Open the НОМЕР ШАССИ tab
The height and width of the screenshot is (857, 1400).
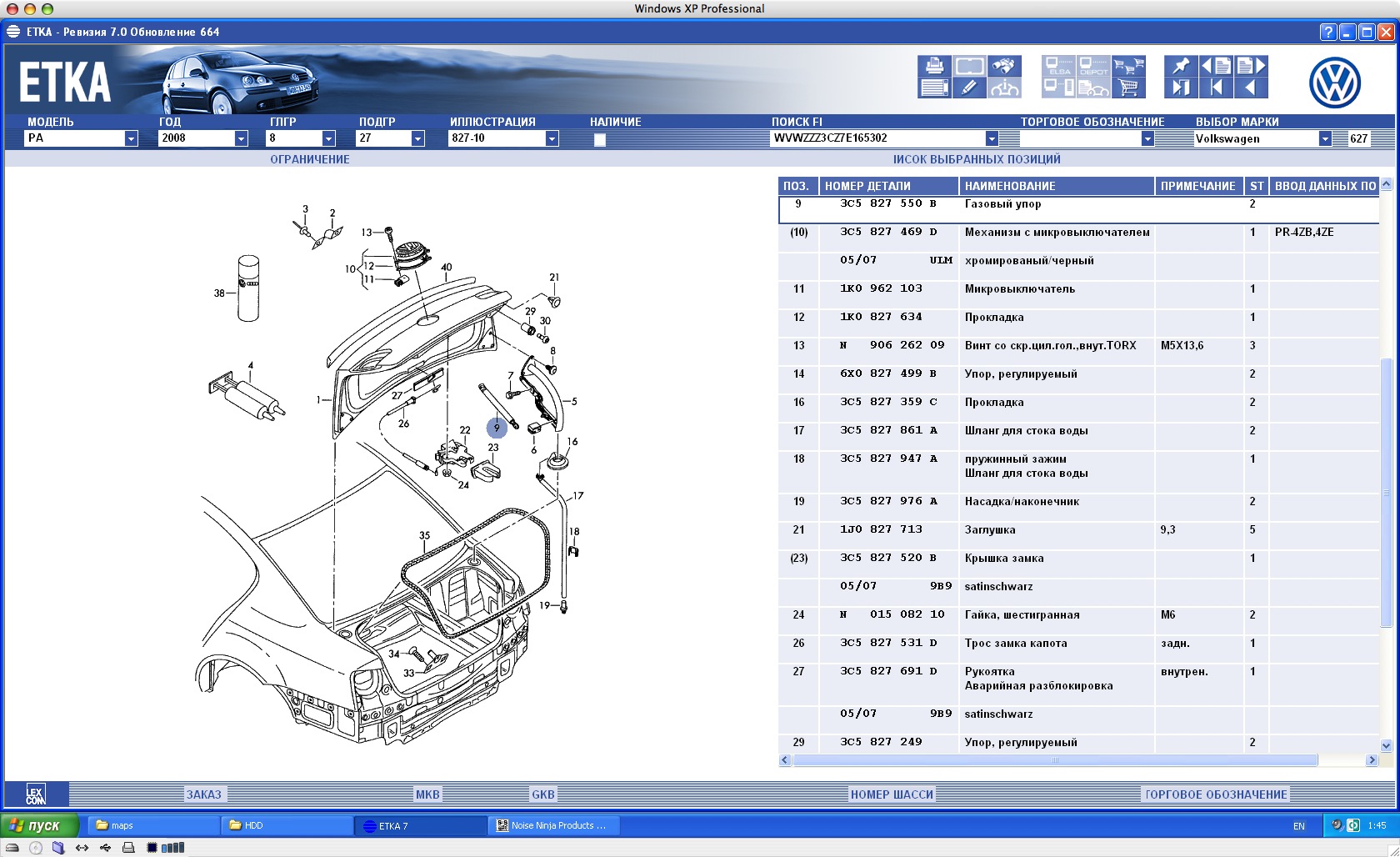pyautogui.click(x=892, y=794)
